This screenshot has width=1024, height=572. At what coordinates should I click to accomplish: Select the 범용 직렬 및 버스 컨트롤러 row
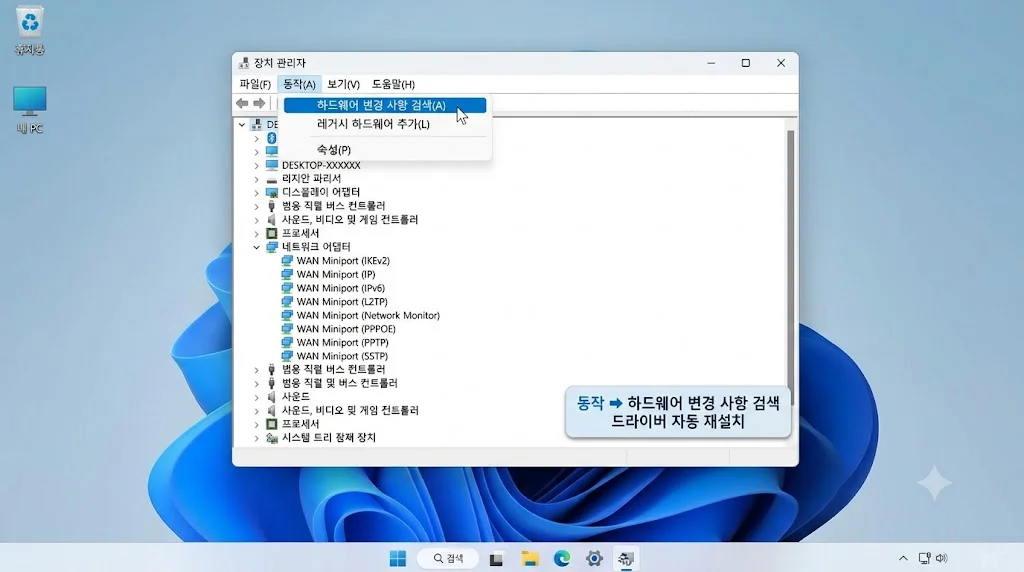click(x=340, y=383)
